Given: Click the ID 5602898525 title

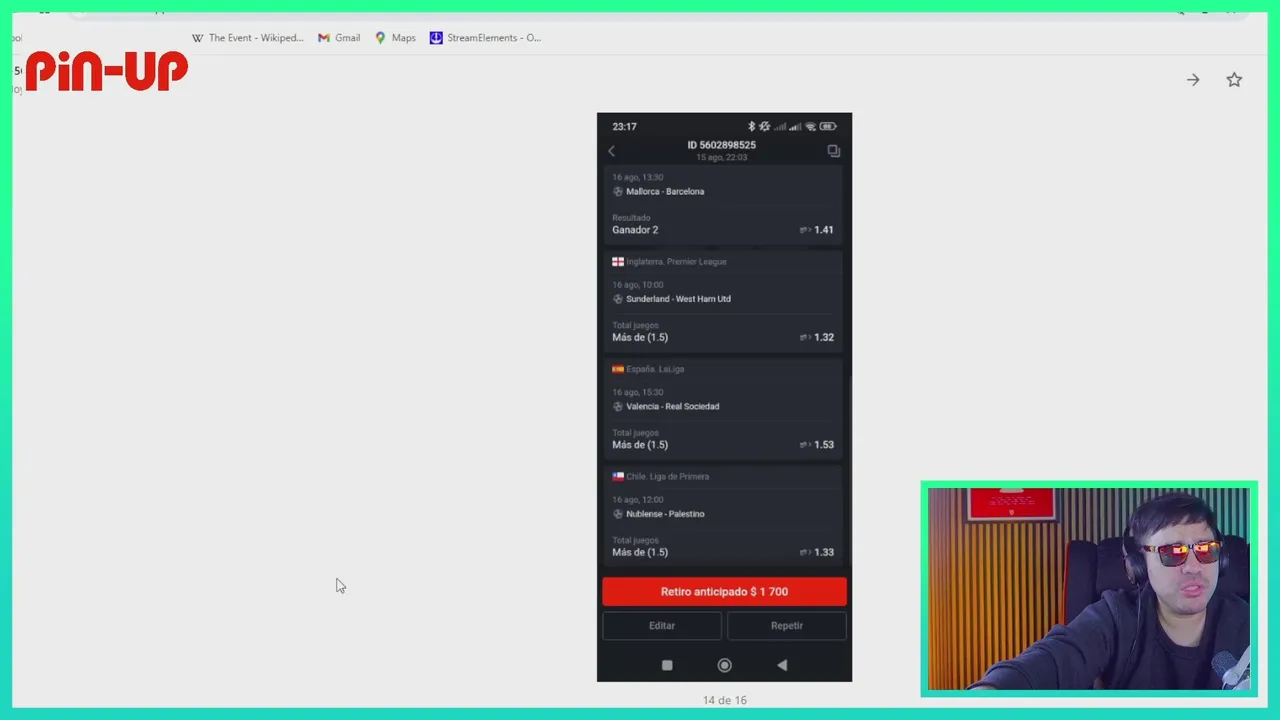Looking at the screenshot, I should 721,145.
